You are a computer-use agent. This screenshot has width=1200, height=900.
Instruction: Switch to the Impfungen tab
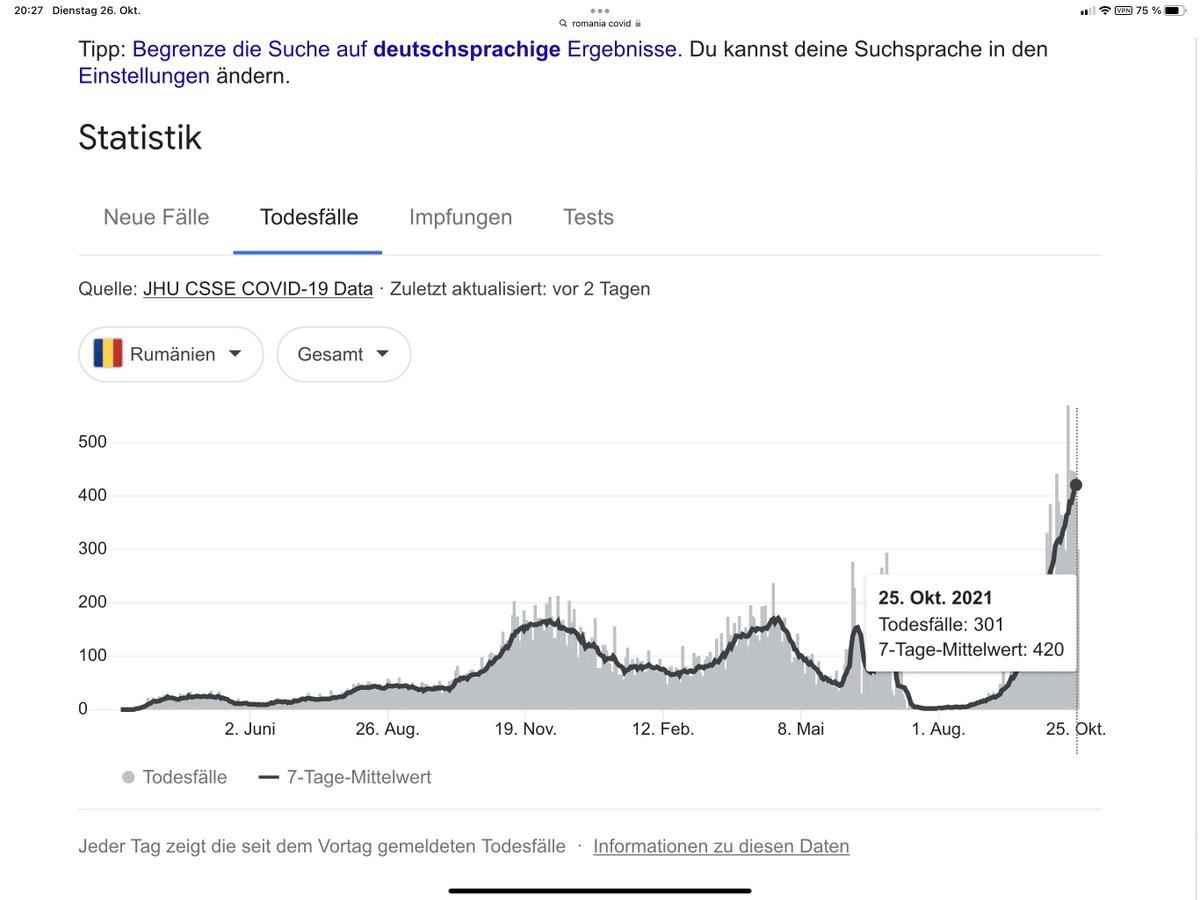[x=460, y=217]
